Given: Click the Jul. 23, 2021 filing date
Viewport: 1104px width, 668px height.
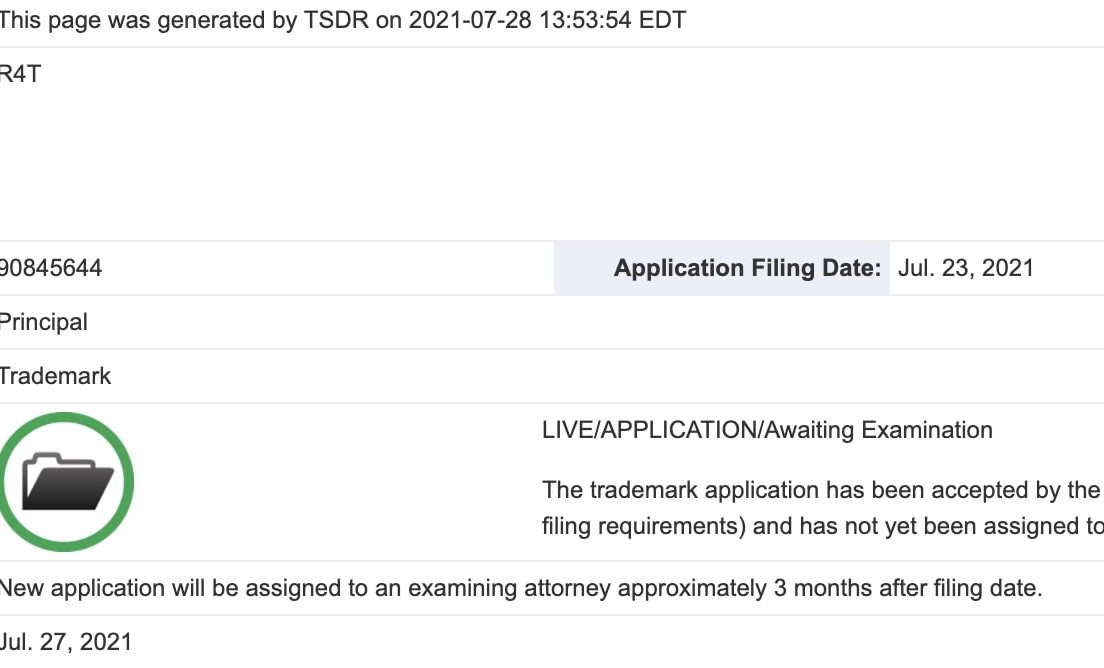Looking at the screenshot, I should [x=965, y=268].
